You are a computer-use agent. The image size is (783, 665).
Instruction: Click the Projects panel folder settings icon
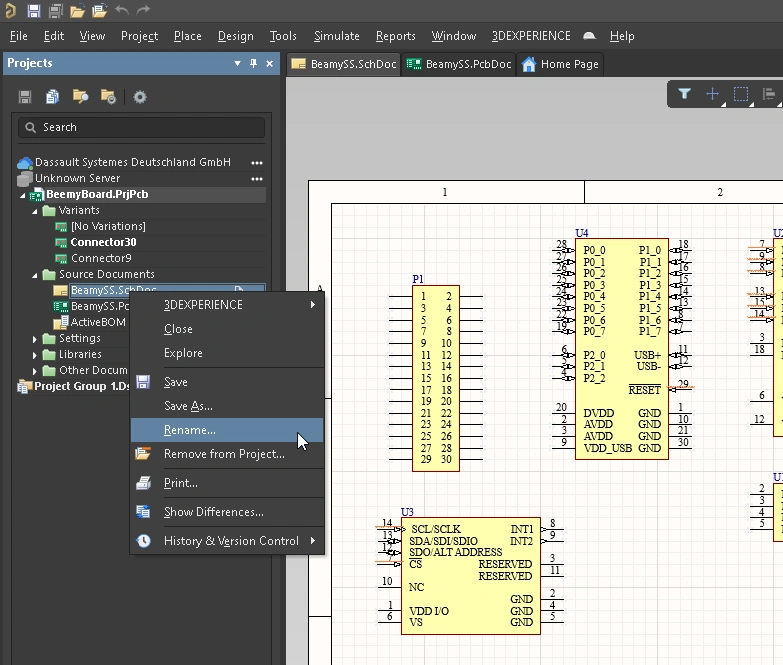pyautogui.click(x=108, y=97)
